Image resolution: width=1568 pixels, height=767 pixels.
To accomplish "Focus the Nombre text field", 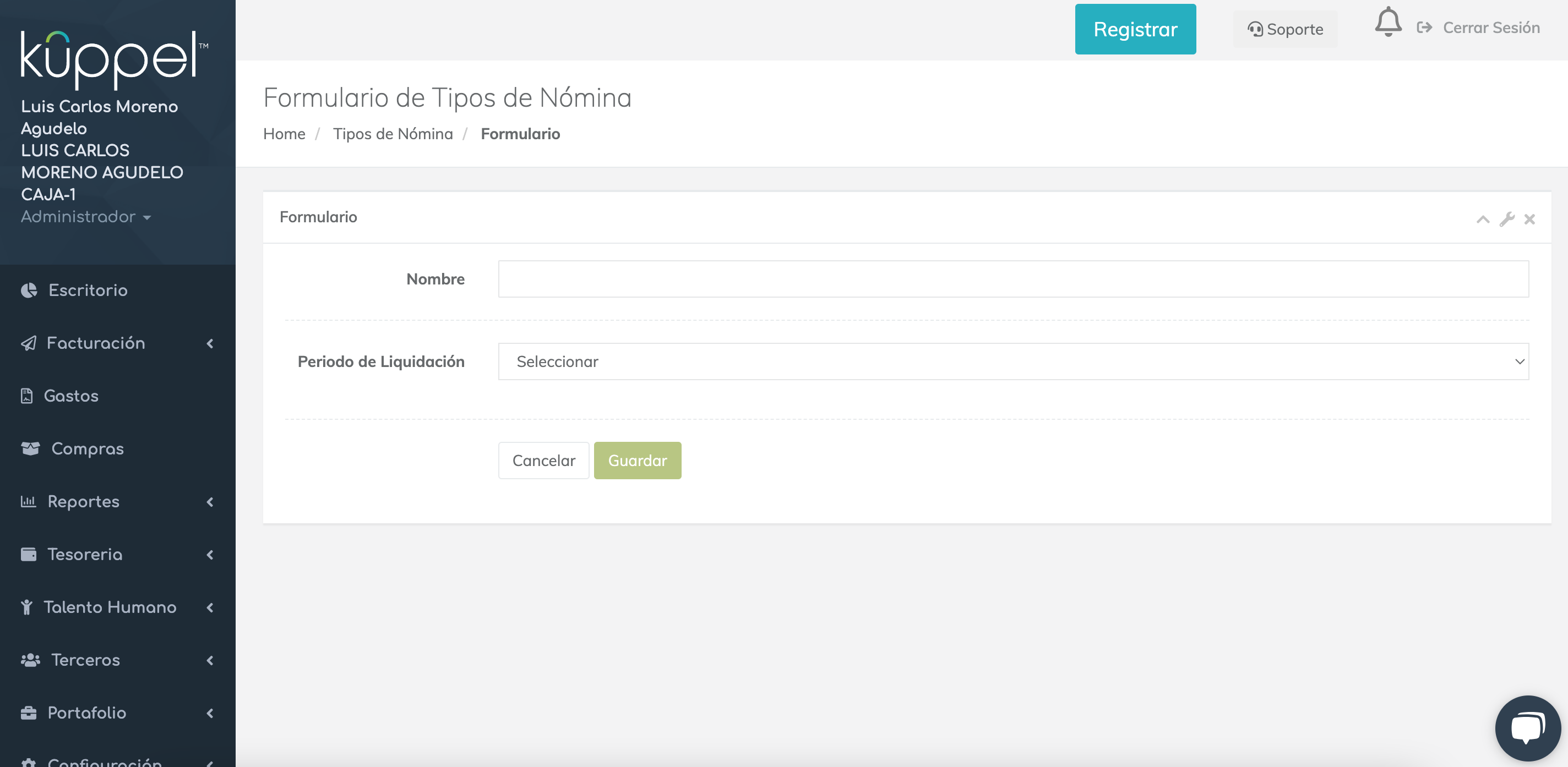I will pyautogui.click(x=1013, y=279).
